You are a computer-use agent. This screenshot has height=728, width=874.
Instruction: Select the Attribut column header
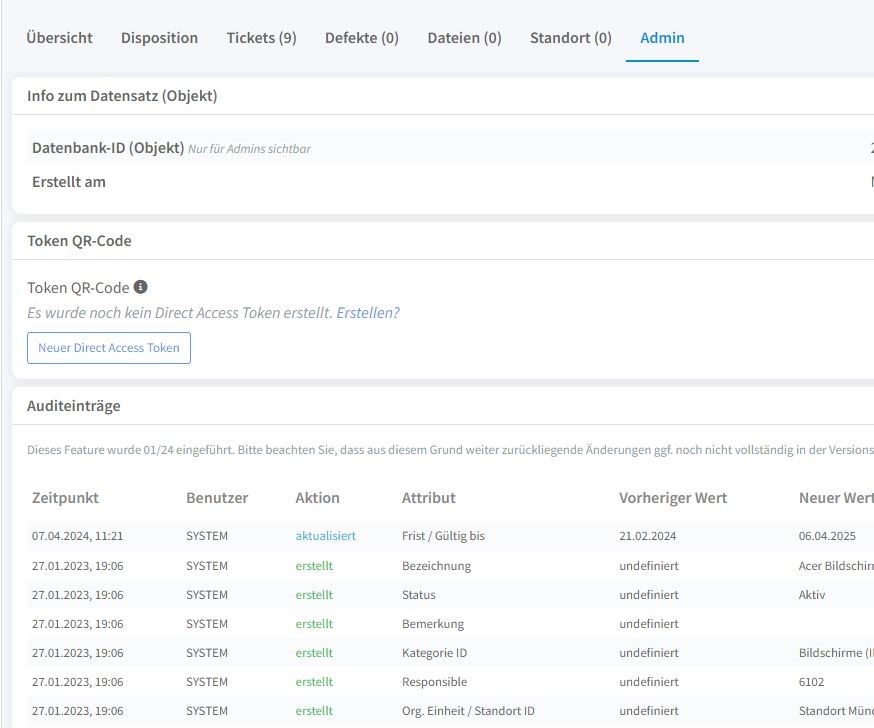point(428,498)
